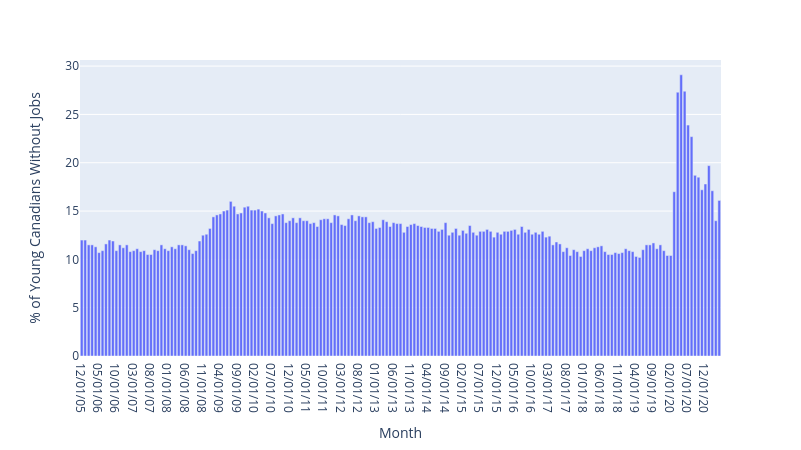Click the x-axis date label 09/01/09
801x450 pixels.
237,388
